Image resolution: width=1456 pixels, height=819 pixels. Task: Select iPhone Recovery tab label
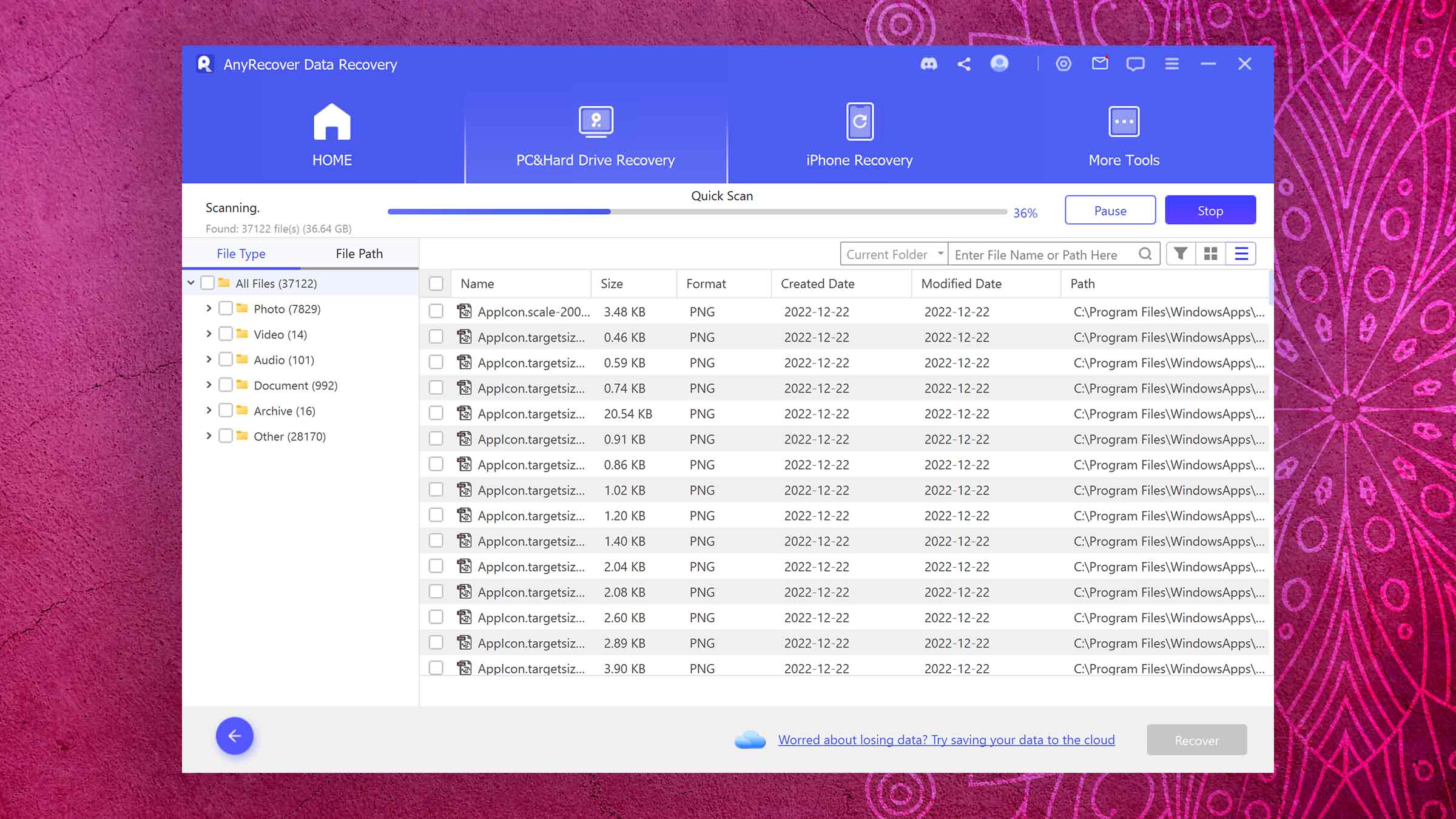coord(859,160)
